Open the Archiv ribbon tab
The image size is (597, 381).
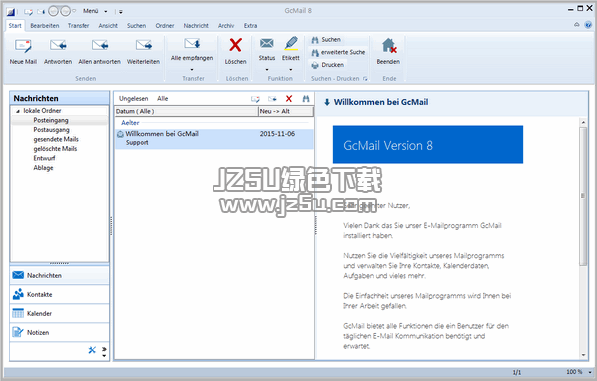pos(226,26)
